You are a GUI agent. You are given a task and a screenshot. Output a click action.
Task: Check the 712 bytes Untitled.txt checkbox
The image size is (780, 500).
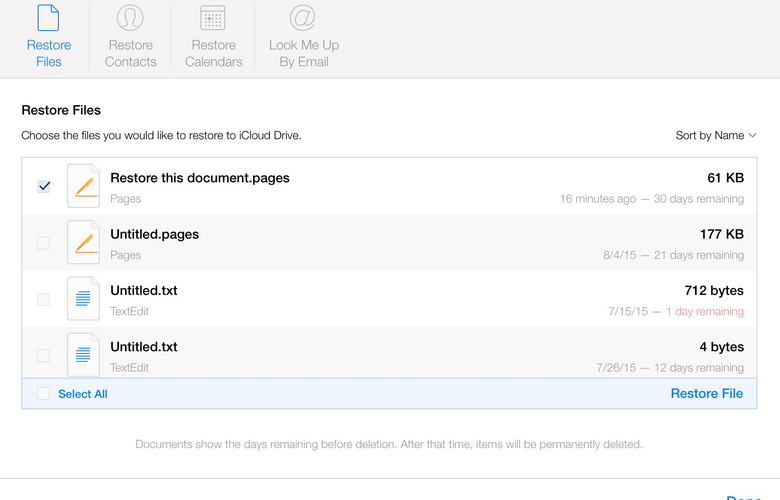[x=44, y=299]
